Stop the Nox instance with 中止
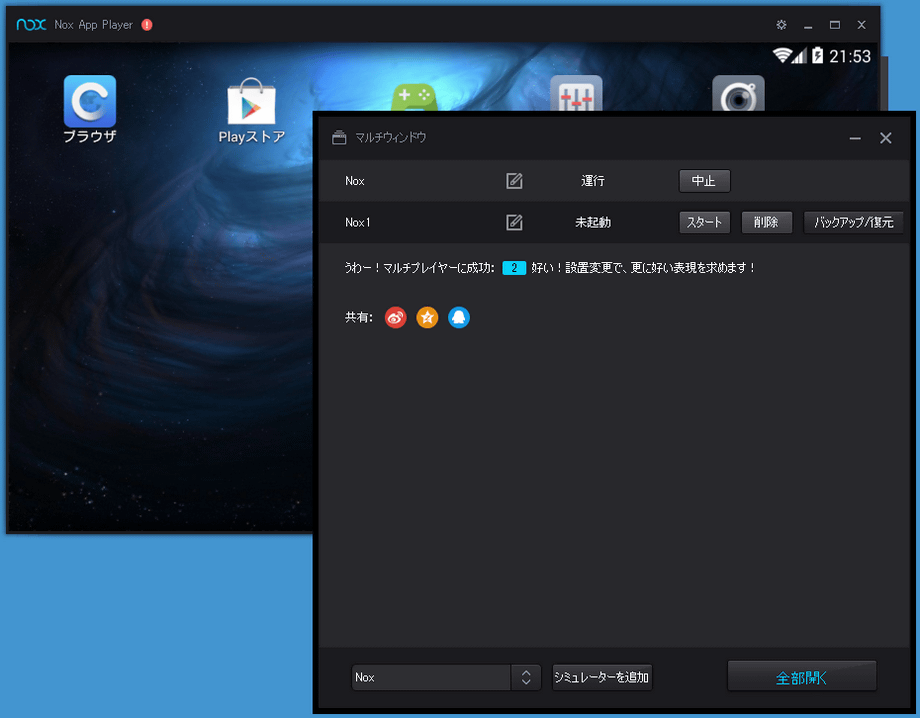This screenshot has height=718, width=920. point(704,181)
